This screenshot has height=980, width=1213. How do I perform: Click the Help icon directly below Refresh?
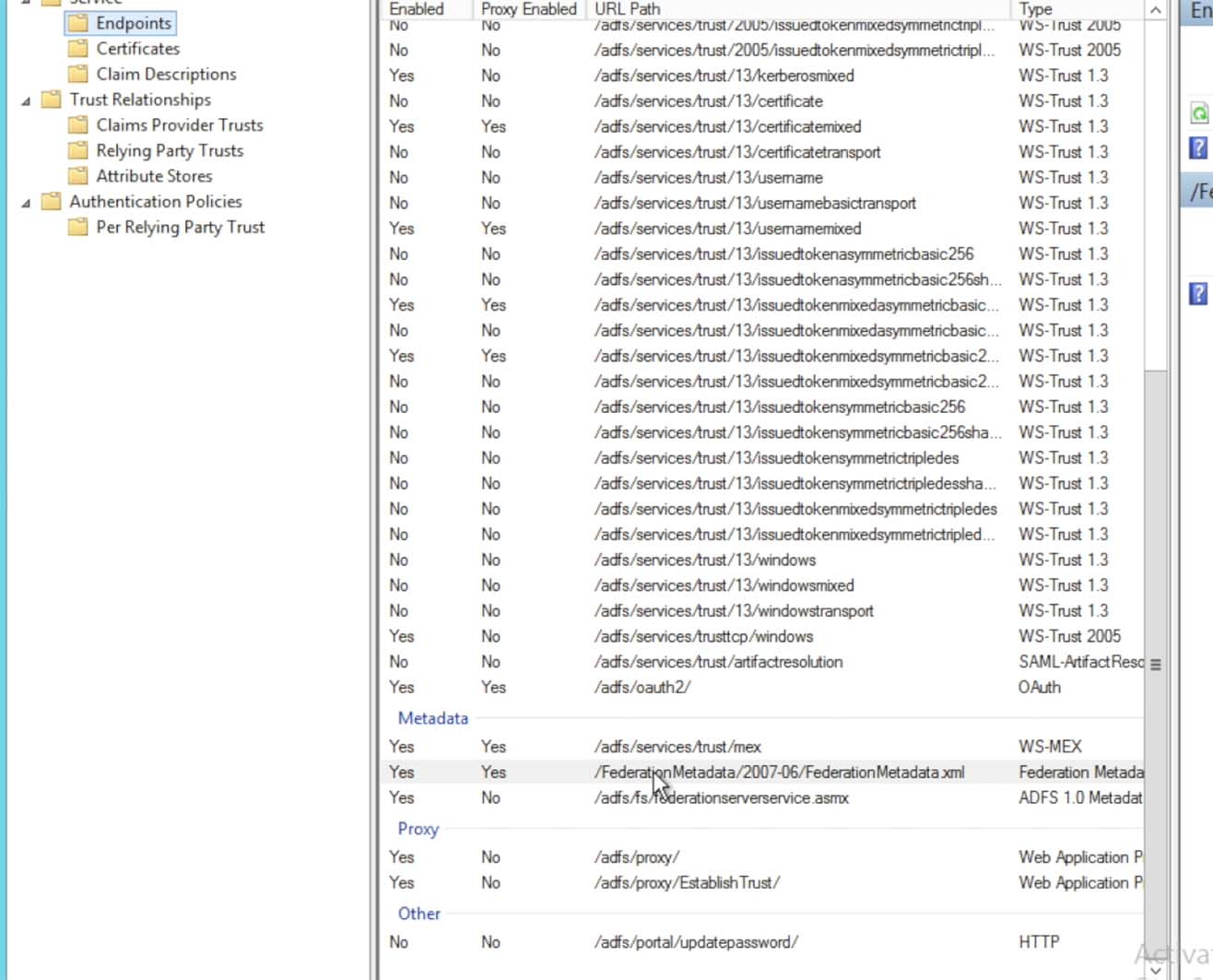pyautogui.click(x=1198, y=148)
